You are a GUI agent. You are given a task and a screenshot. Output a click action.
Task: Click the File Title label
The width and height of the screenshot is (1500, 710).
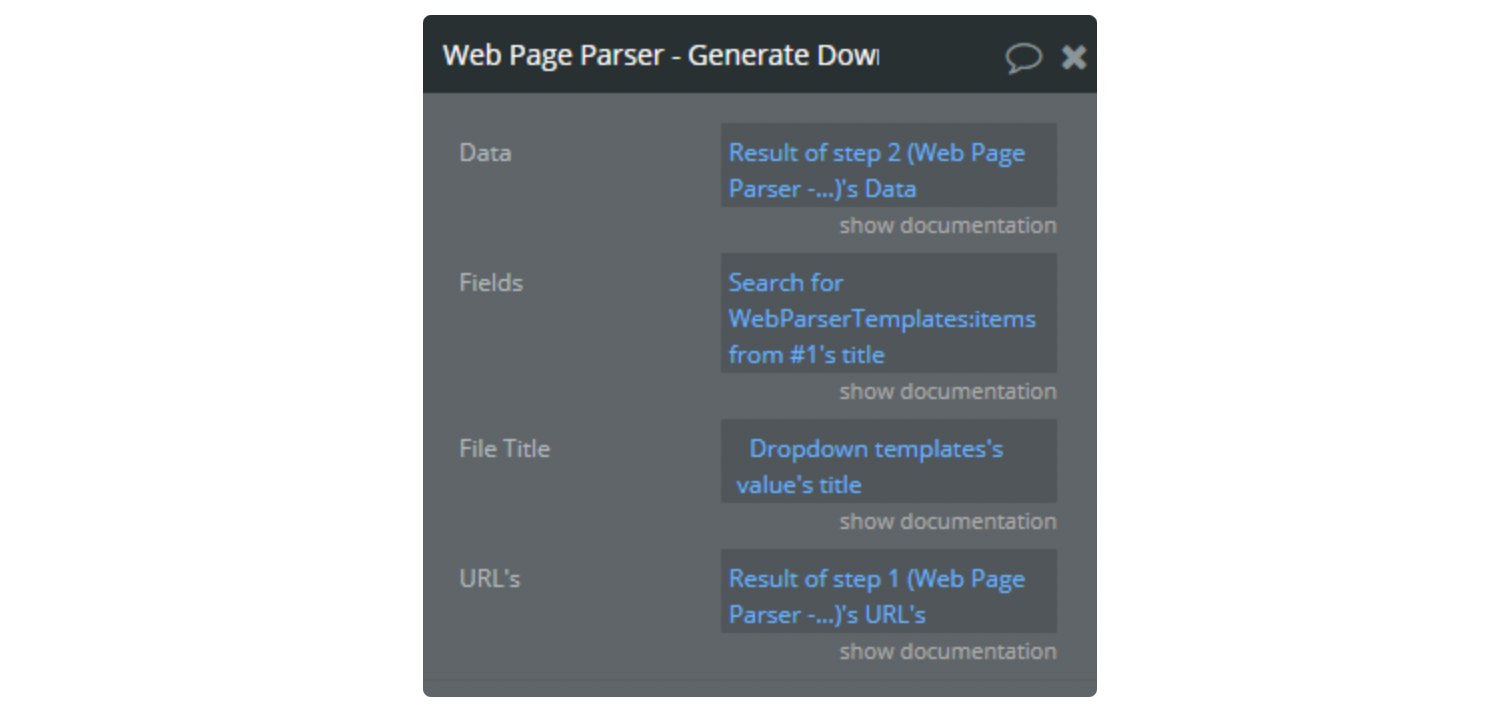tap(504, 449)
